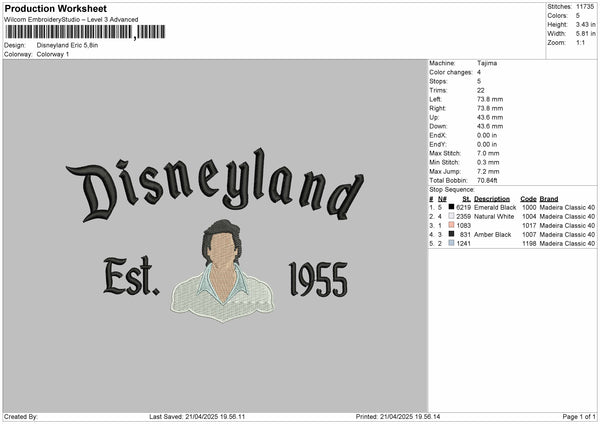The image size is (600, 424).
Task: Click the 'Left:' extent label
Action: (435, 99)
